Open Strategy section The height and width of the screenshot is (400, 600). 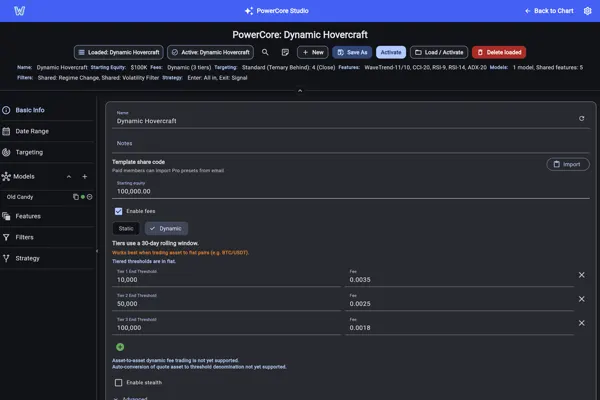click(x=46, y=258)
